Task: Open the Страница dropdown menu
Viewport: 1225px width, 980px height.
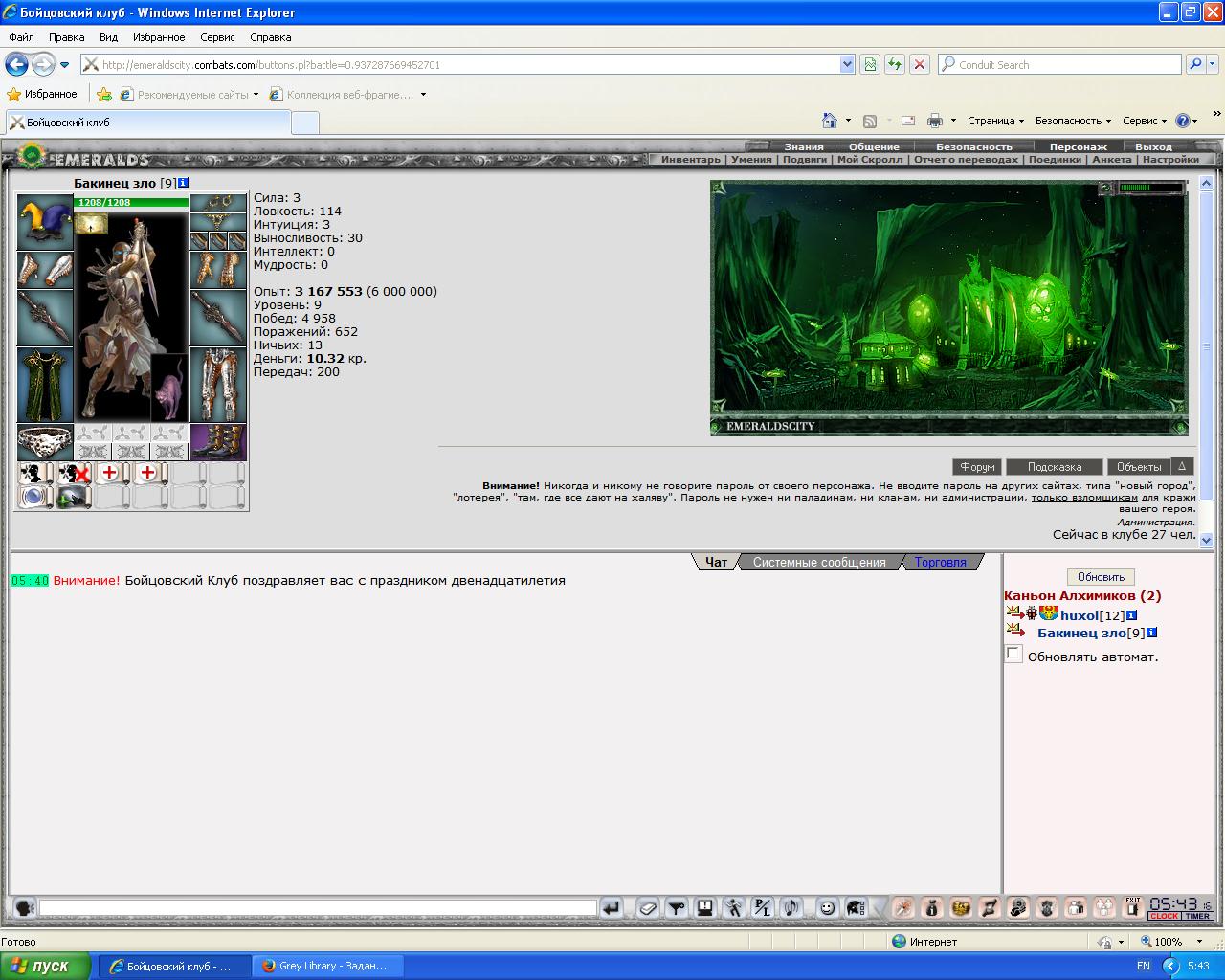Action: 995,121
